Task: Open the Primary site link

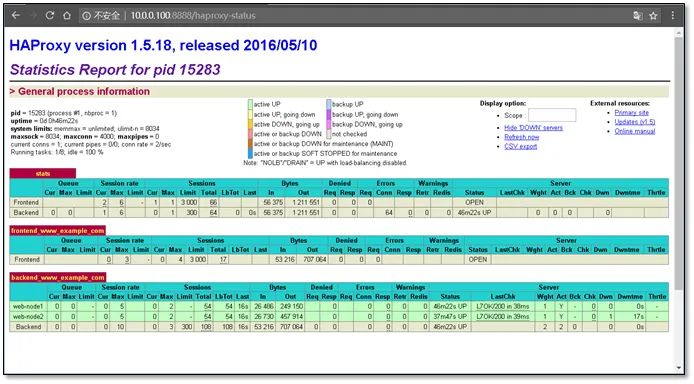Action: [632, 112]
